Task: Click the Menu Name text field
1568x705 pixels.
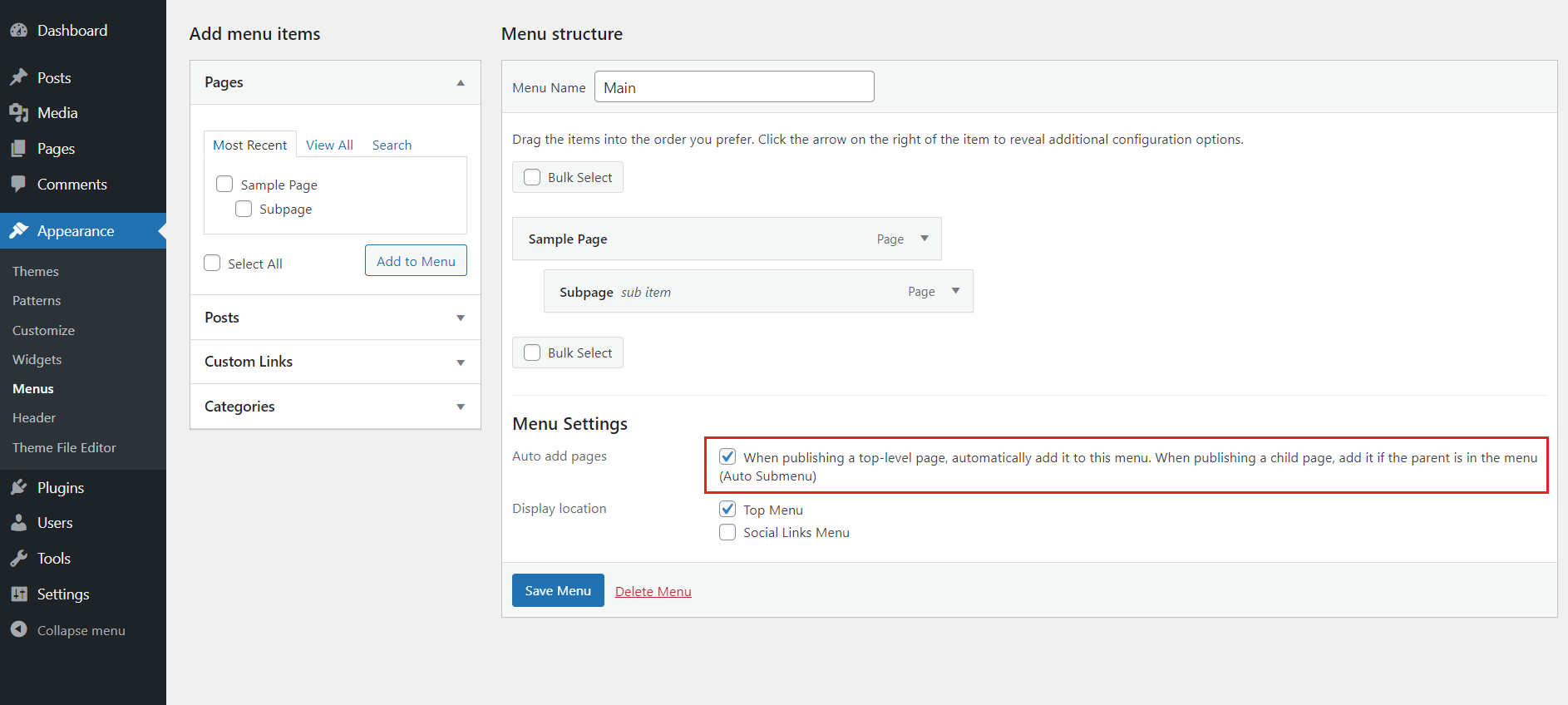Action: pos(734,87)
